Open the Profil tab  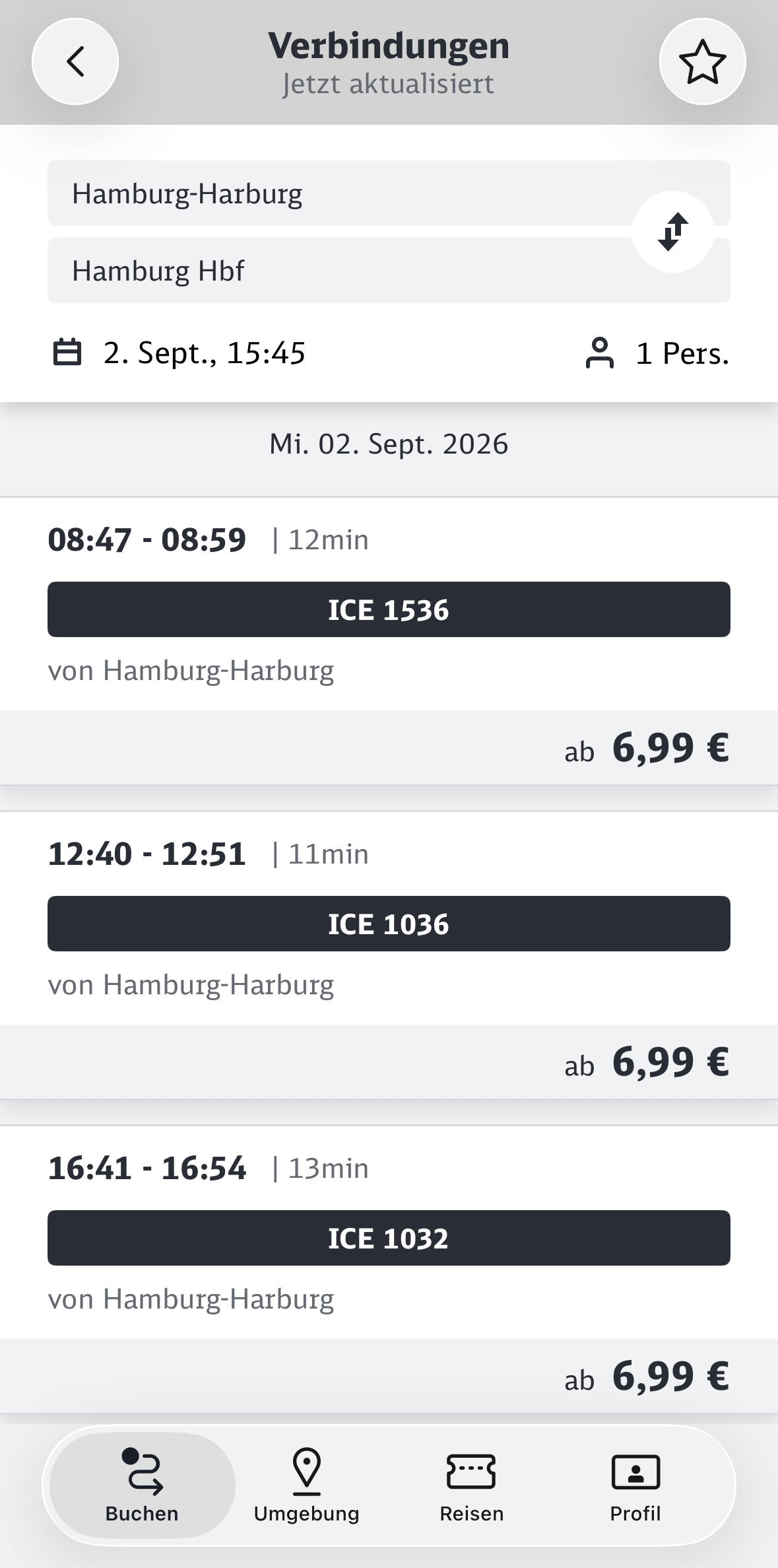click(635, 1485)
